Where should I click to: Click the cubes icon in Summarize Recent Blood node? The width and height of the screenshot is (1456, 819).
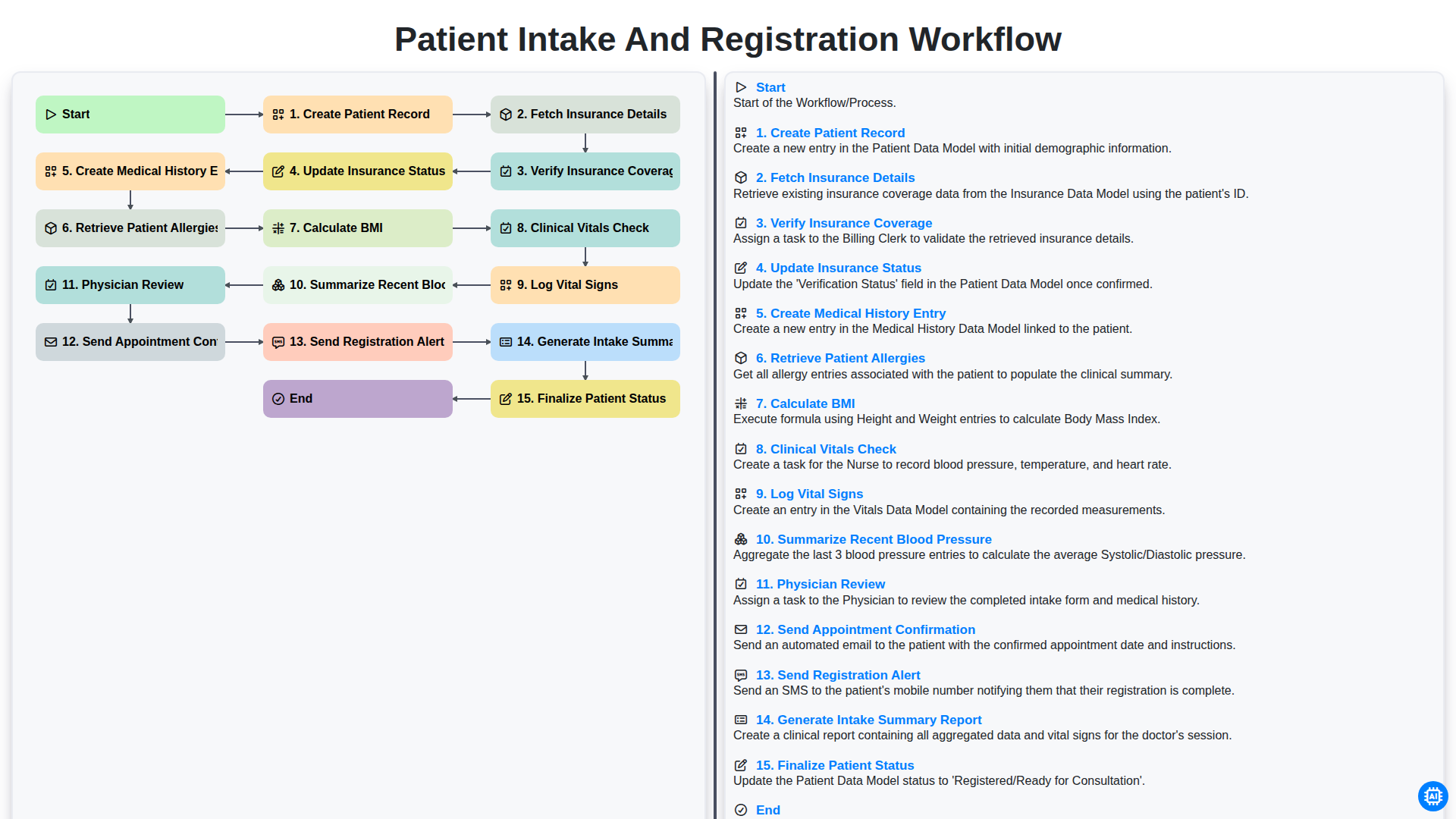pos(278,285)
